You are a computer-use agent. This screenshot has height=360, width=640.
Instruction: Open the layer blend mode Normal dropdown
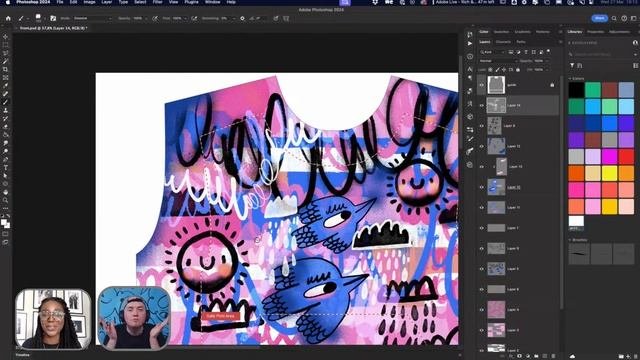(498, 61)
